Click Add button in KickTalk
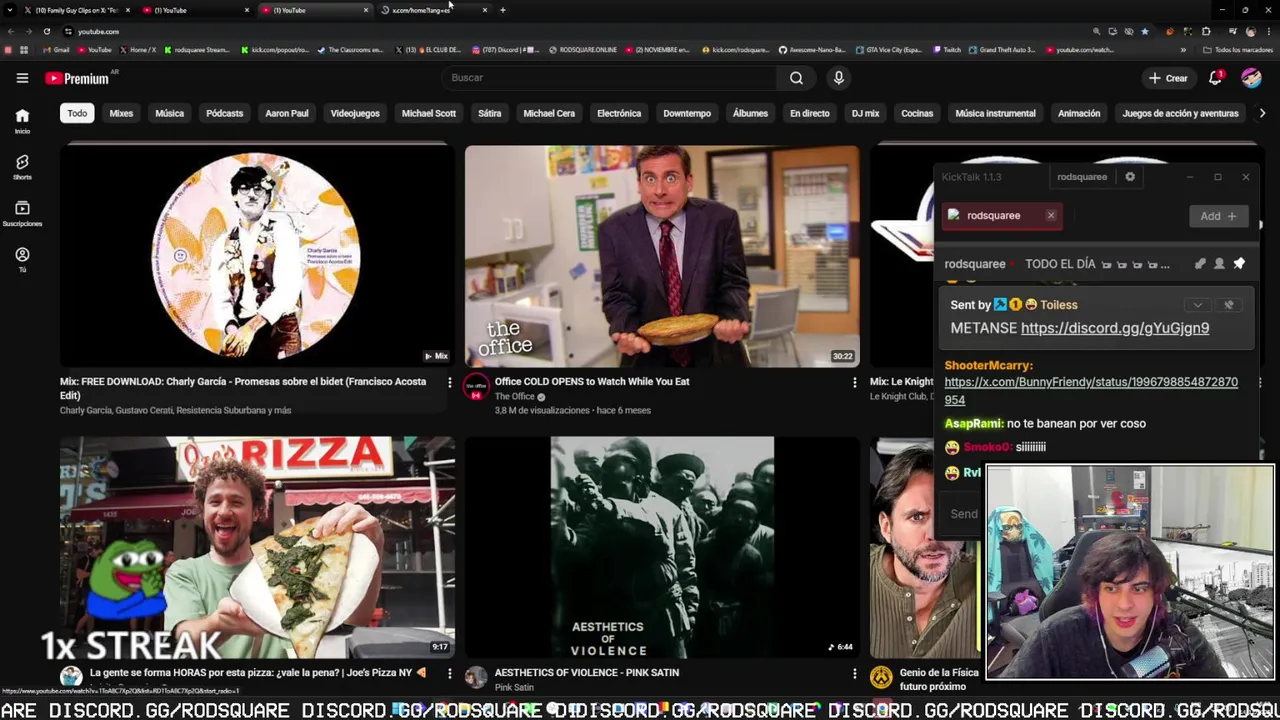Image resolution: width=1280 pixels, height=720 pixels. [1218, 216]
